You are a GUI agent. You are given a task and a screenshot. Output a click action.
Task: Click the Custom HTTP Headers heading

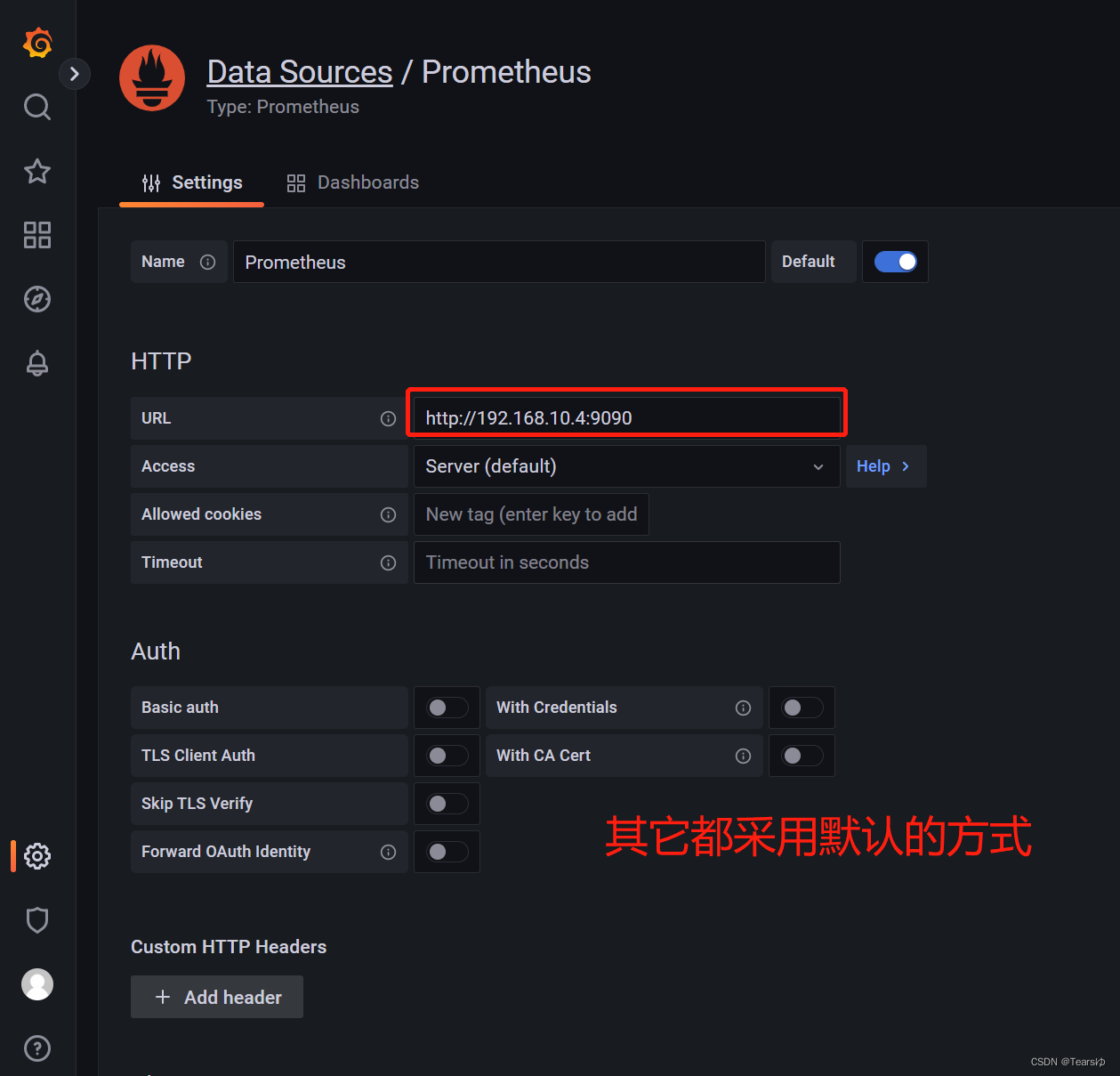(x=229, y=947)
